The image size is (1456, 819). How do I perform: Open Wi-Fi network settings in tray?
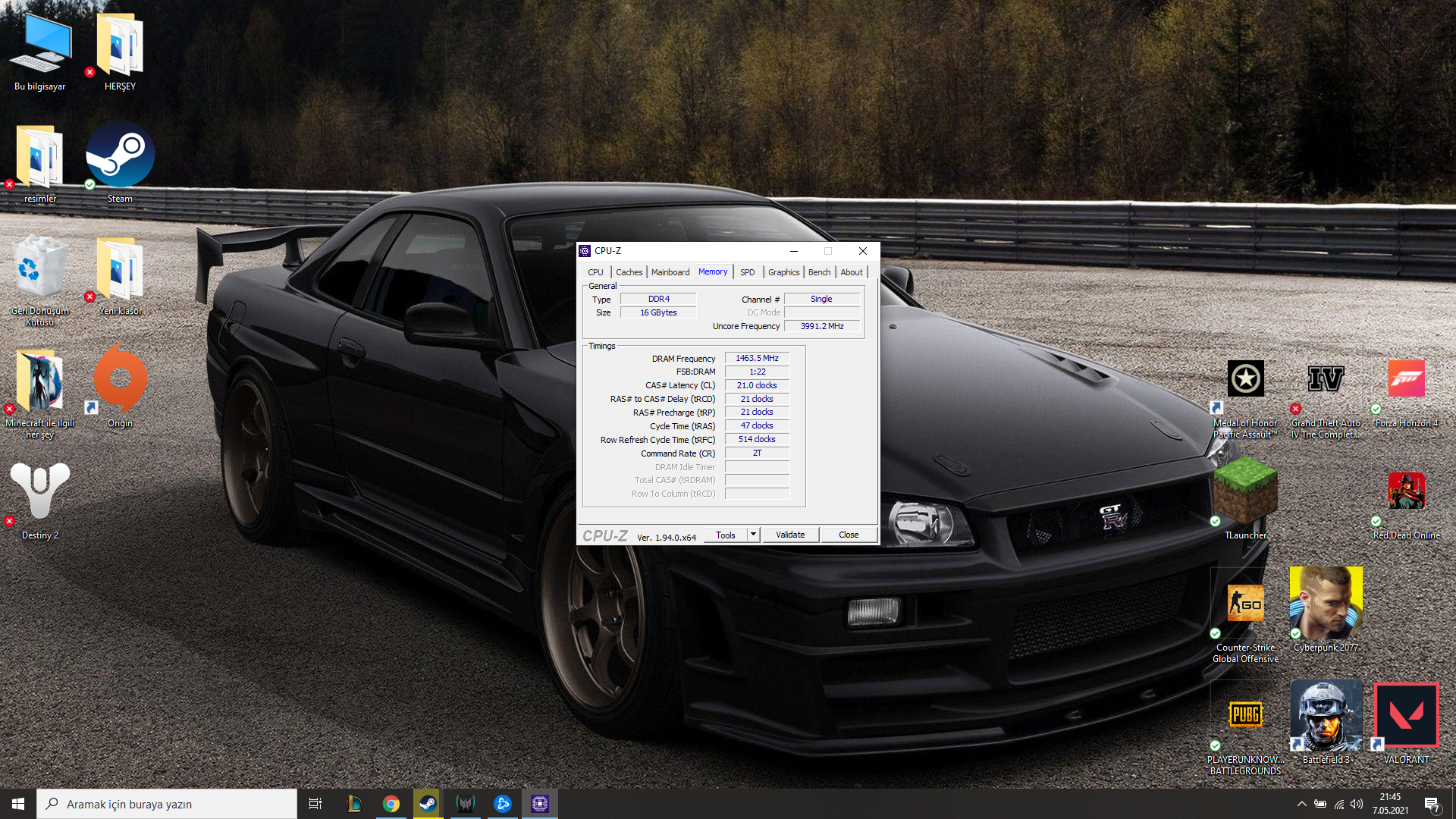pyautogui.click(x=1339, y=804)
